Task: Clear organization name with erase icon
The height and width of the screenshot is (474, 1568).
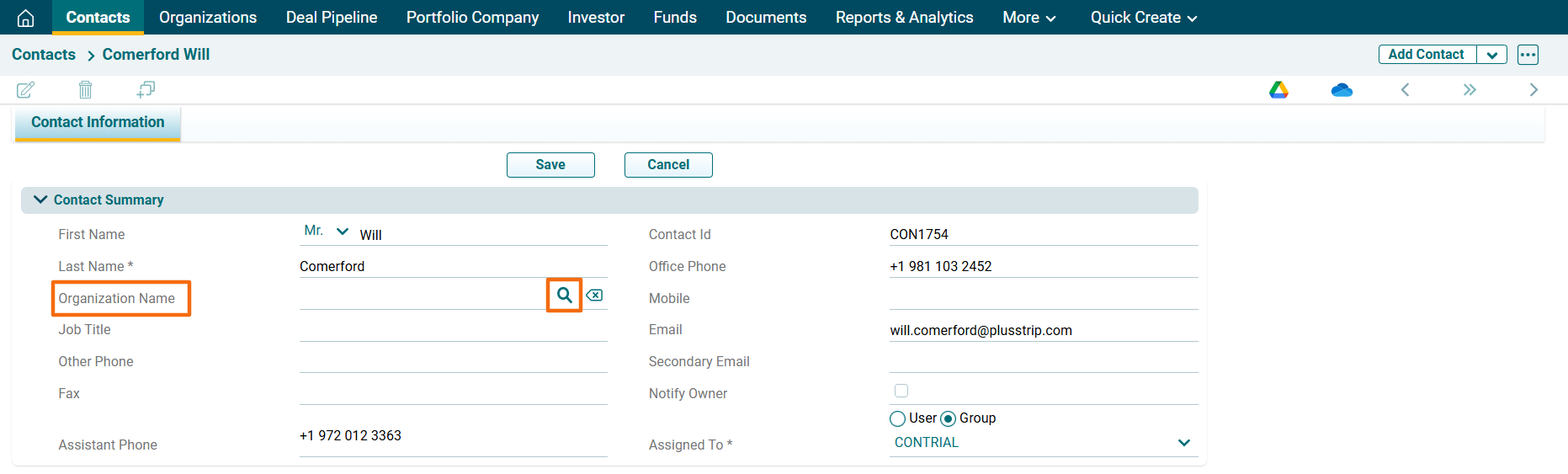Action: tap(594, 296)
